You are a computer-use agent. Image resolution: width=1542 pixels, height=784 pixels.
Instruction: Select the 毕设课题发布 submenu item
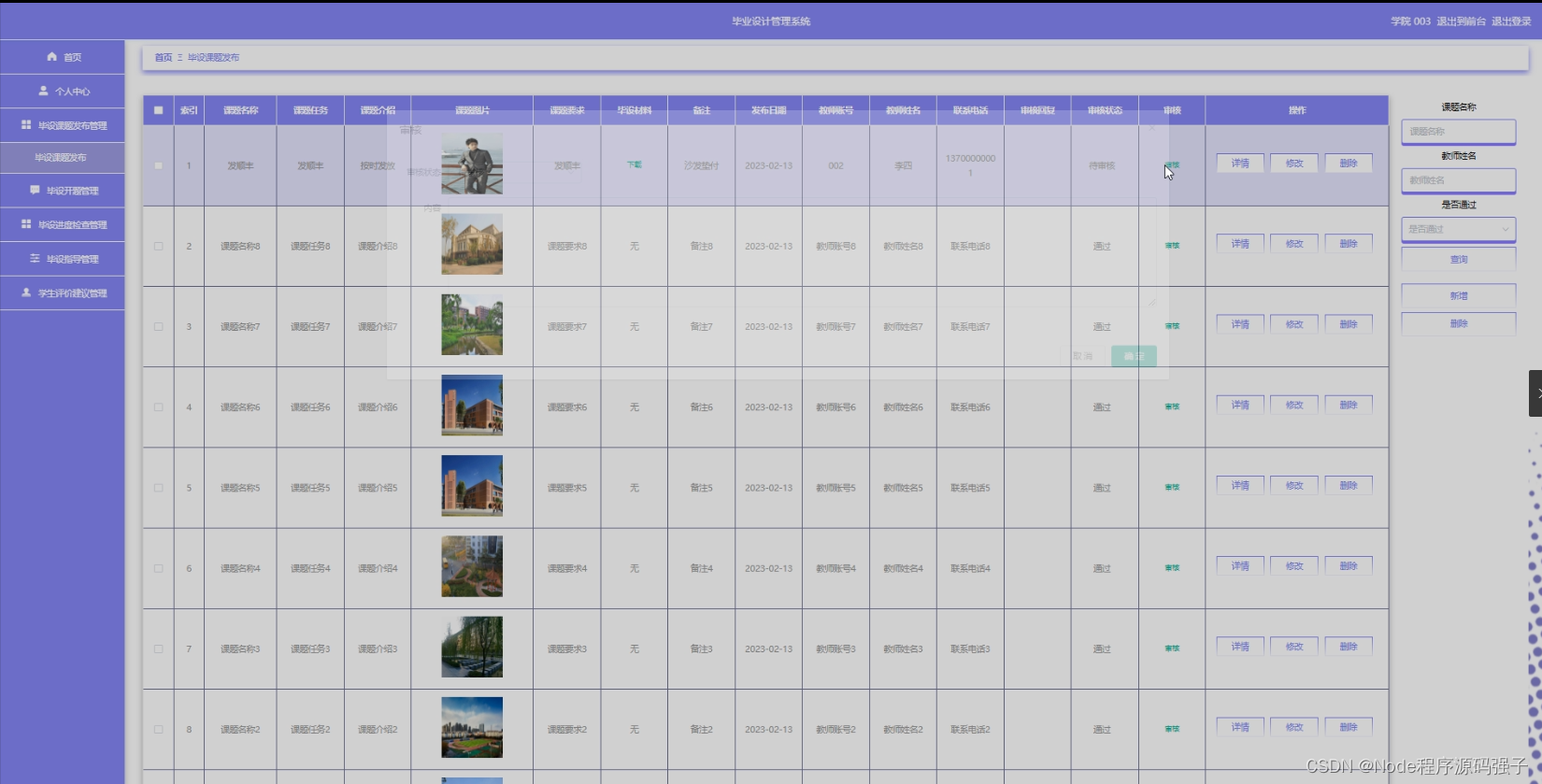click(61, 157)
